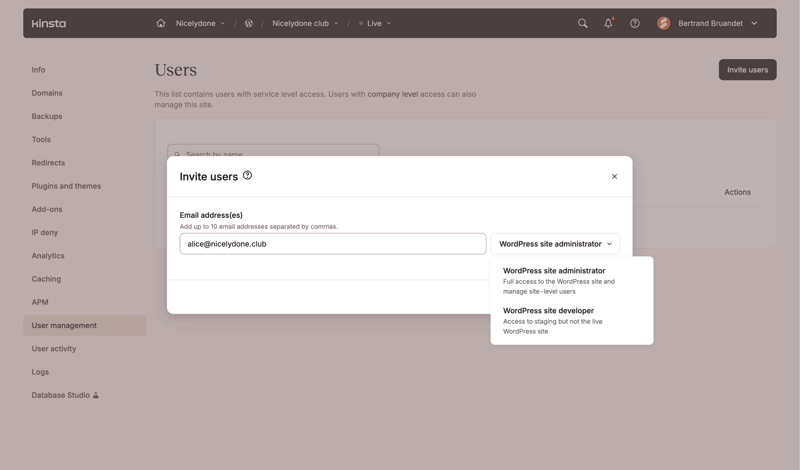
Task: Collapse the WordPress site administrator role dropdown
Action: click(555, 244)
